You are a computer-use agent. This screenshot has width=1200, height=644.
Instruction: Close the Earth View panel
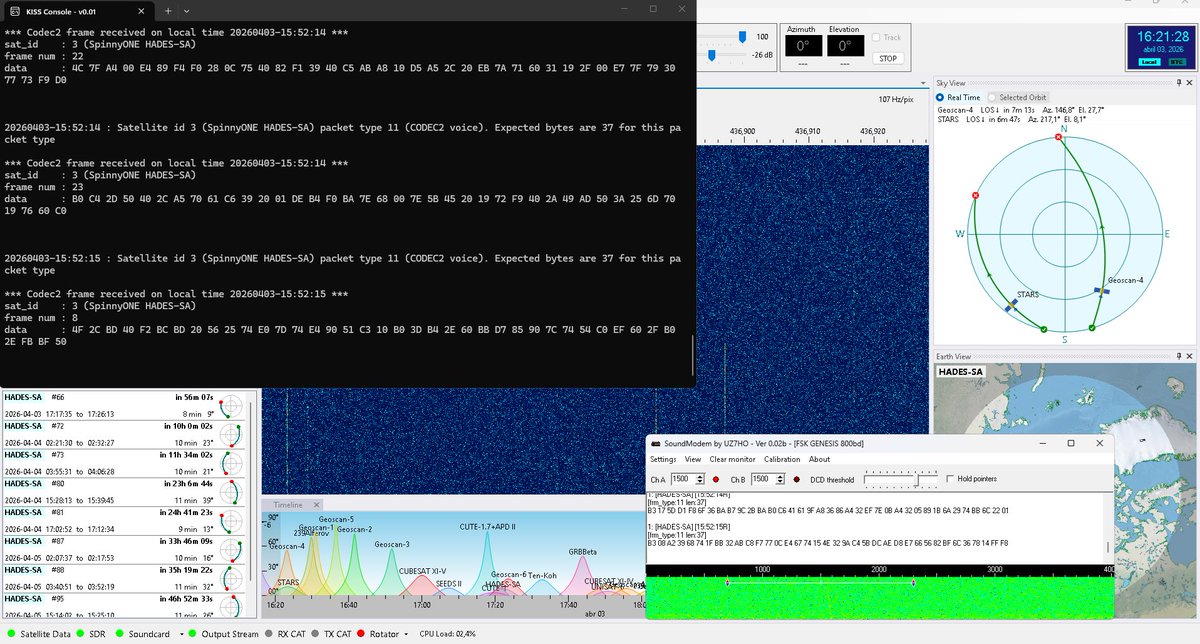(x=1191, y=356)
